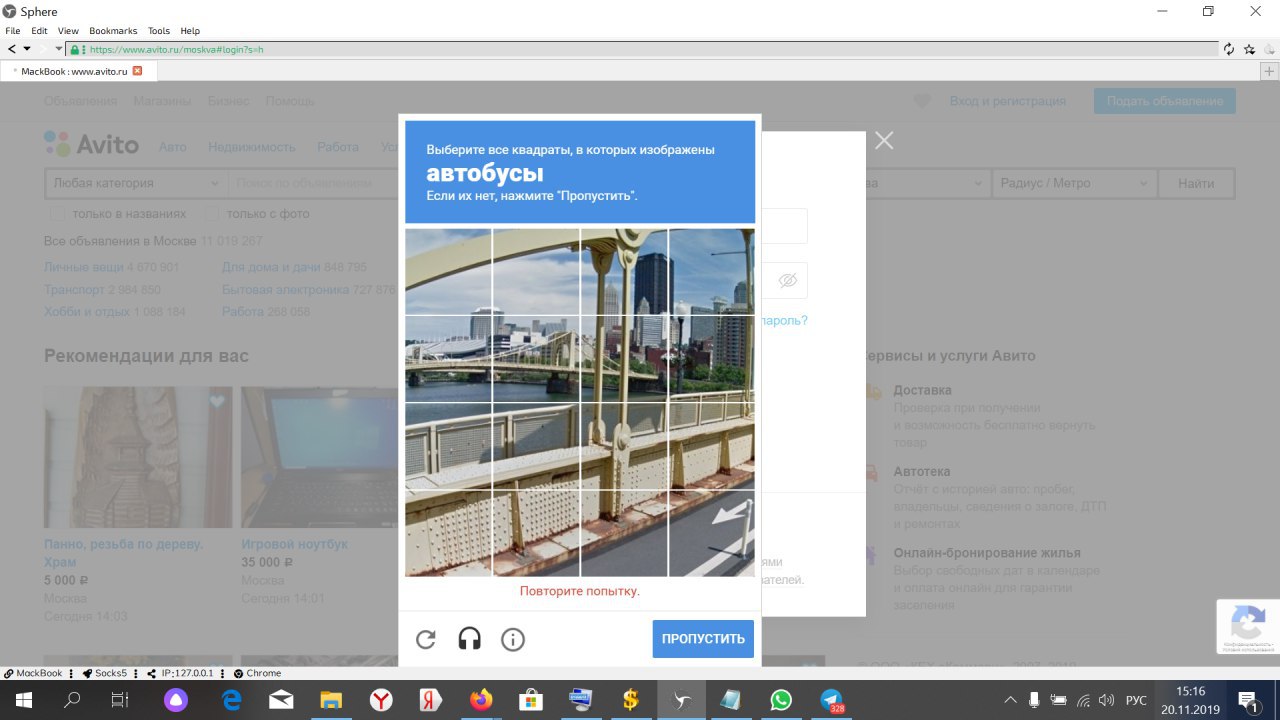Image resolution: width=1280 pixels, height=720 pixels.
Task: Click the Socks5 status bar item
Action: pyautogui.click(x=105, y=673)
